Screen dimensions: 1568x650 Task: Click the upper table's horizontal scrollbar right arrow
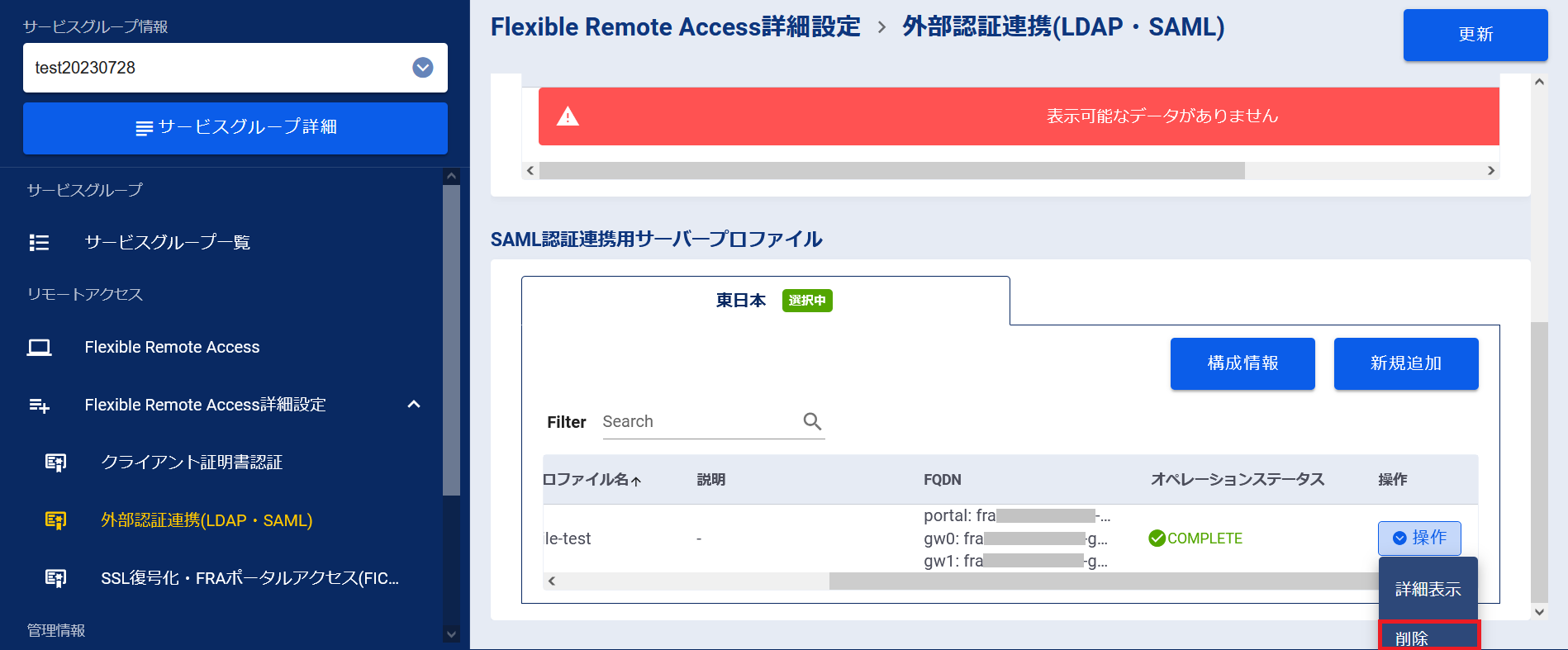pyautogui.click(x=1490, y=171)
